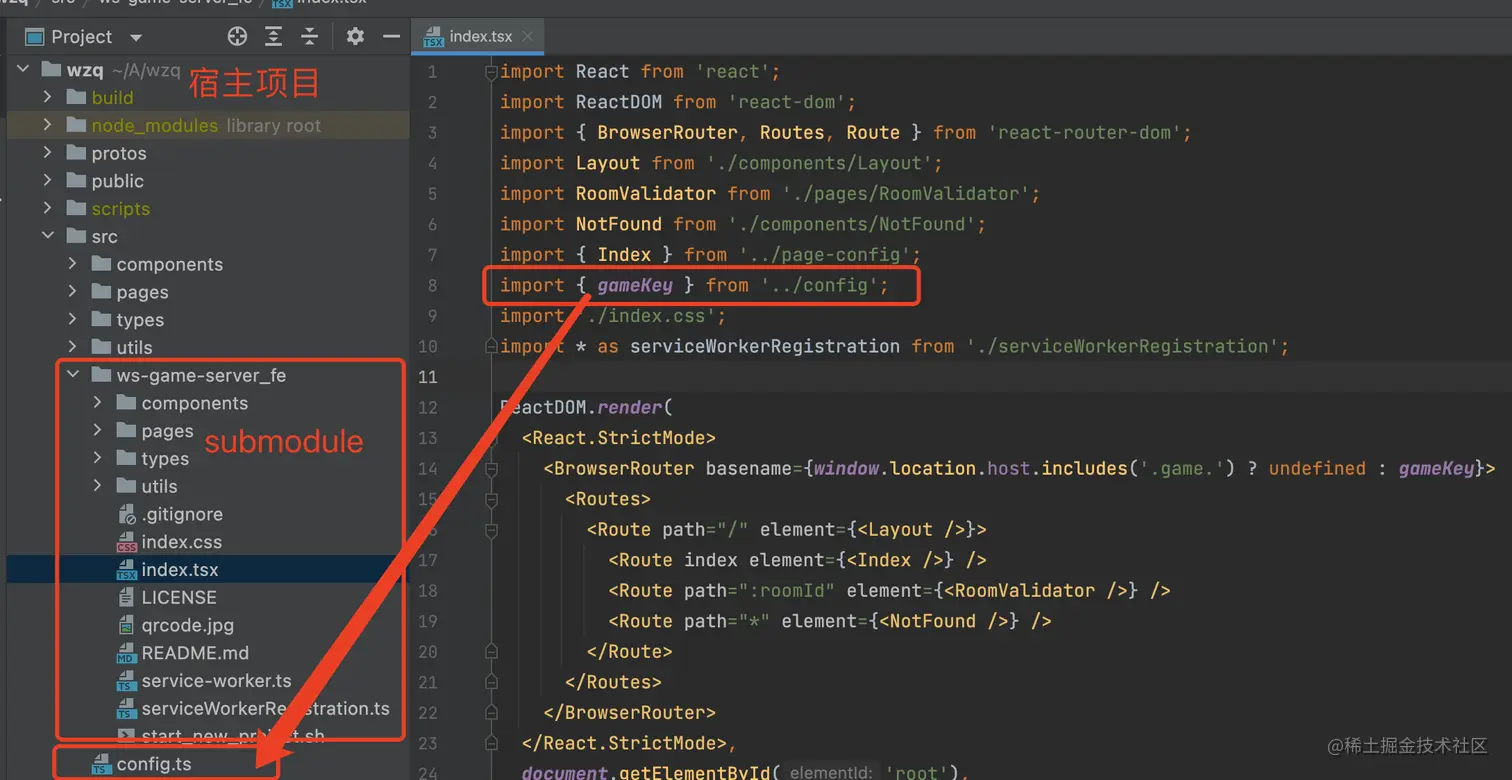
Task: Click the .gitignore file icon
Action: point(126,515)
